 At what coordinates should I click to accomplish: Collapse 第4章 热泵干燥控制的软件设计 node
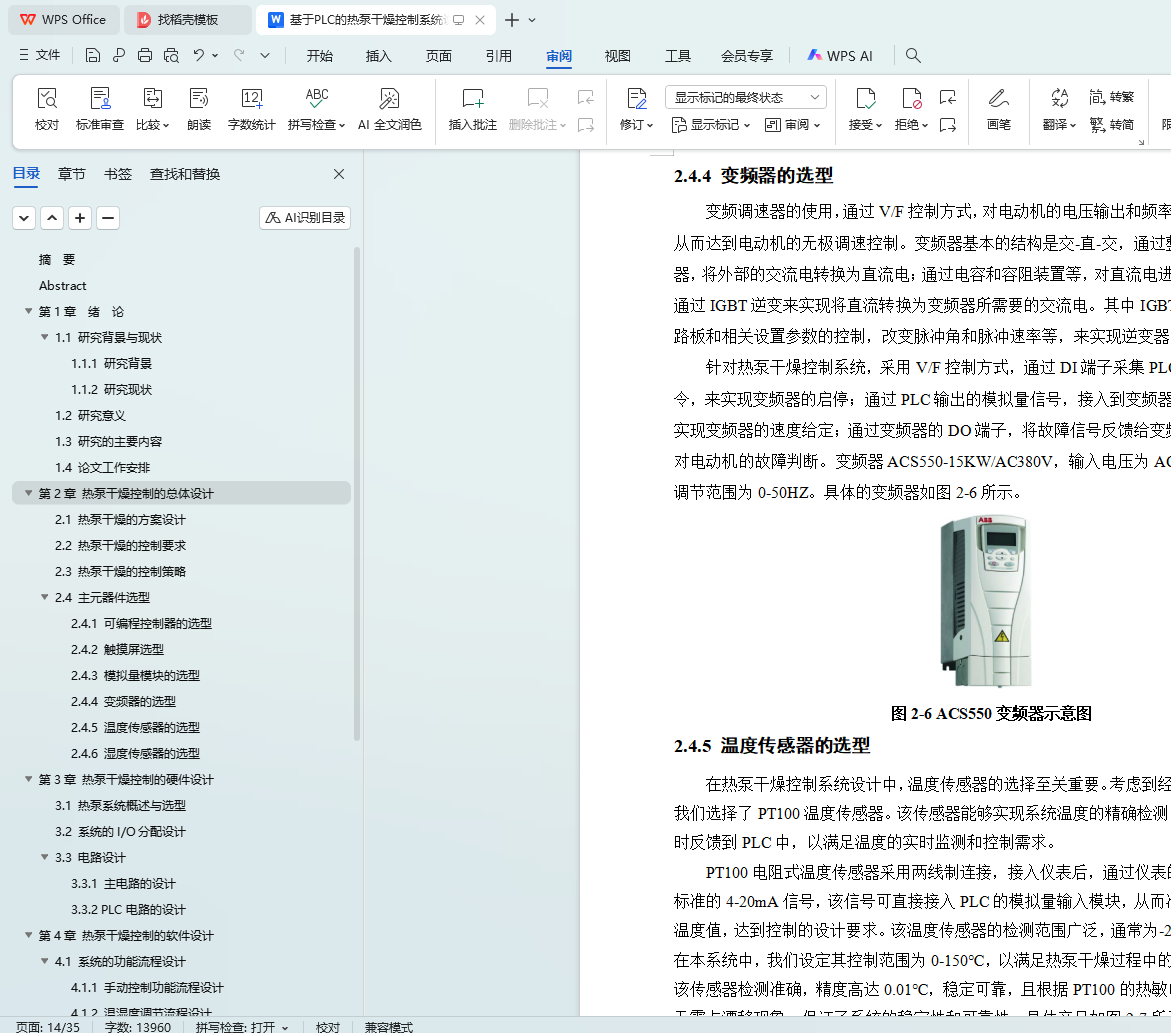(x=28, y=935)
